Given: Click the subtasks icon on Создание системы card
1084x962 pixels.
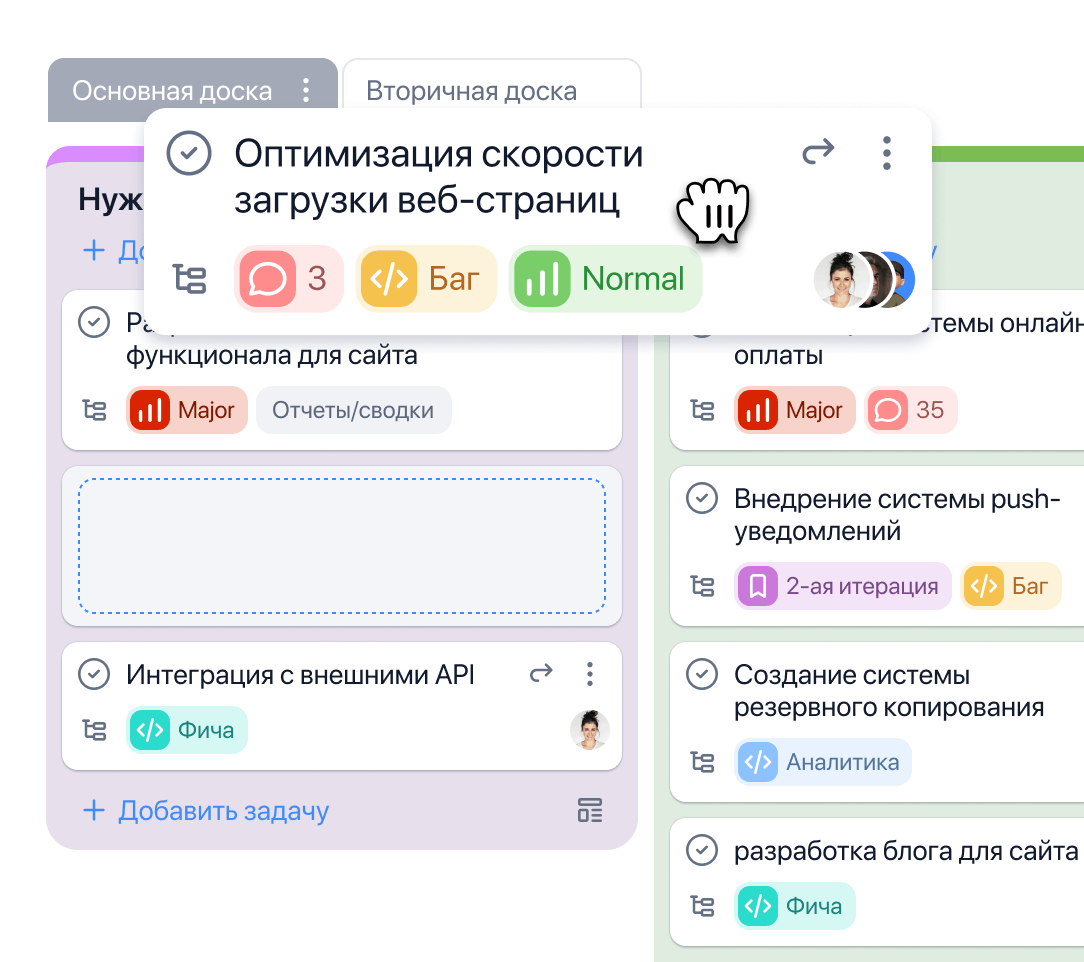Looking at the screenshot, I should pyautogui.click(x=703, y=761).
